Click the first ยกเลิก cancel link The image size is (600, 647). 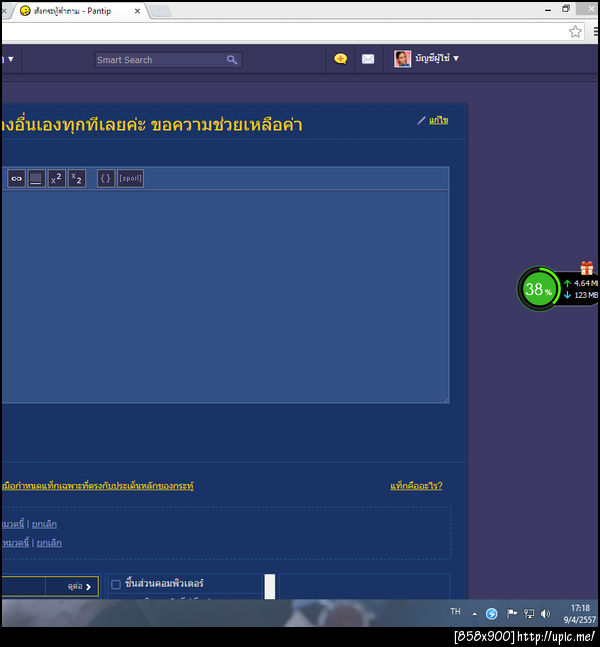44,524
